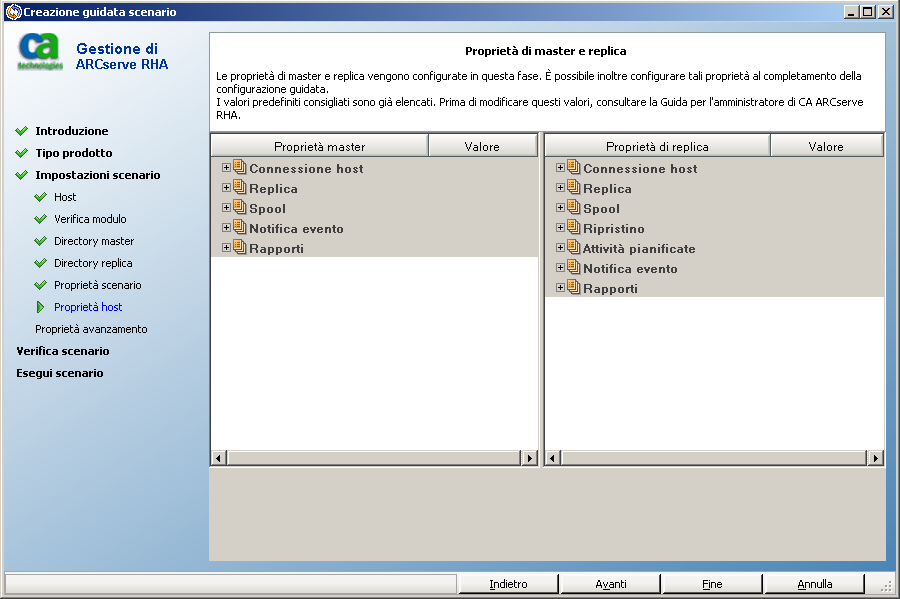This screenshot has height=599, width=900.
Task: Click replica Spool folder icon
Action: pos(573,207)
